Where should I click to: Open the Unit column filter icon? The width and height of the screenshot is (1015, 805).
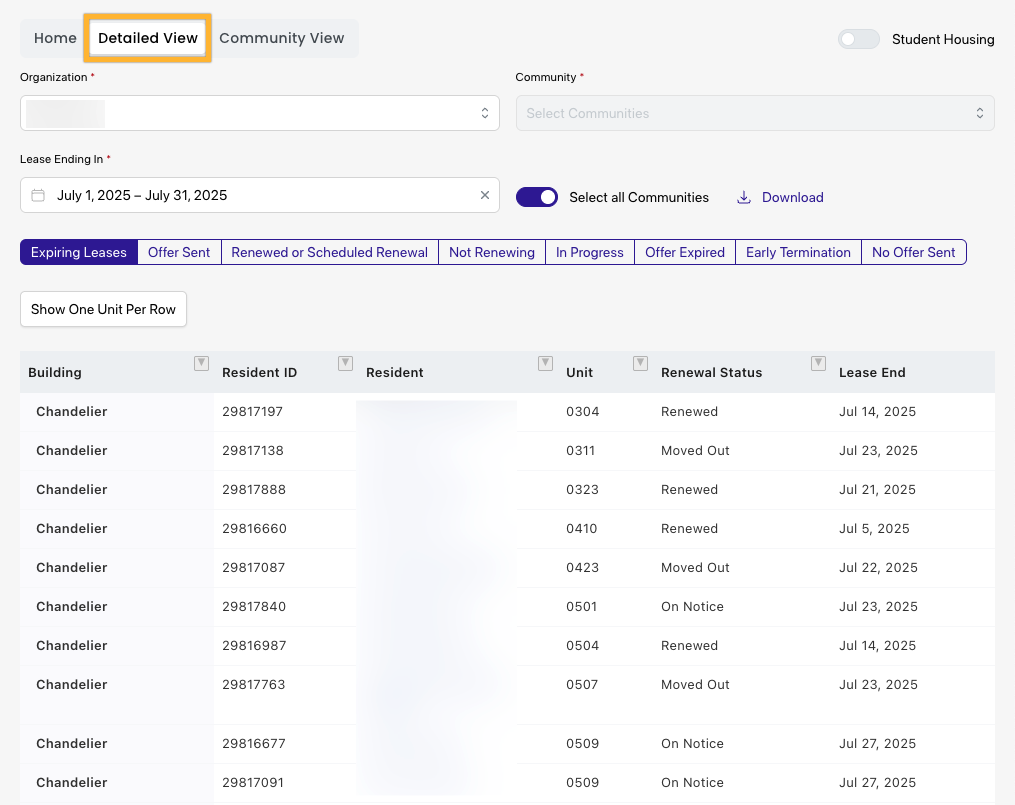pyautogui.click(x=640, y=363)
